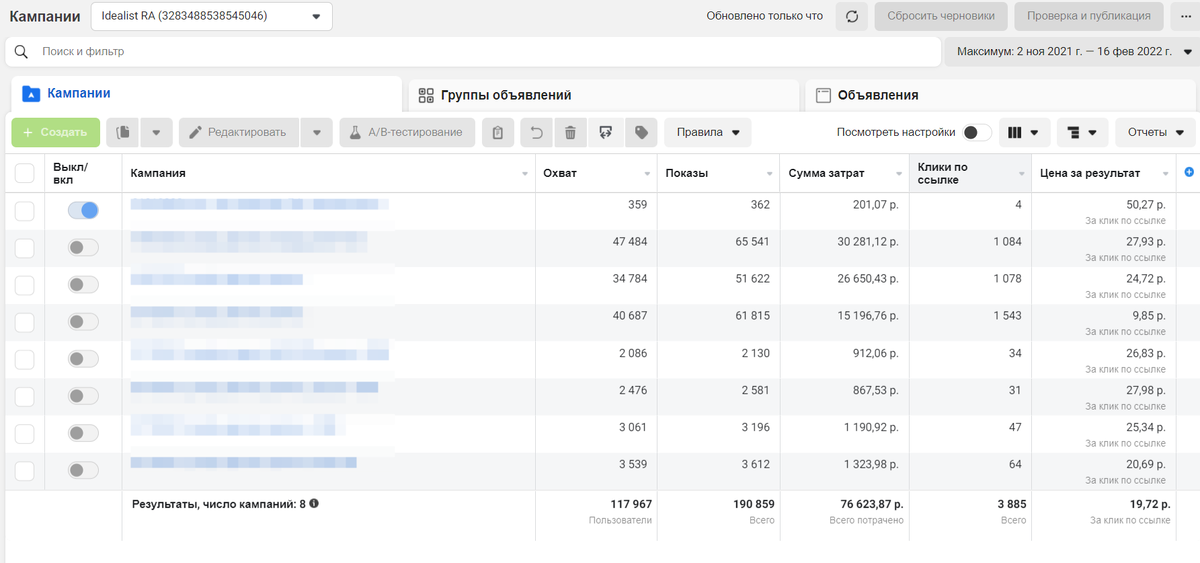Open the Сумма затрат column sort arrow
Image resolution: width=1200 pixels, height=563 pixels.
pyautogui.click(x=900, y=174)
